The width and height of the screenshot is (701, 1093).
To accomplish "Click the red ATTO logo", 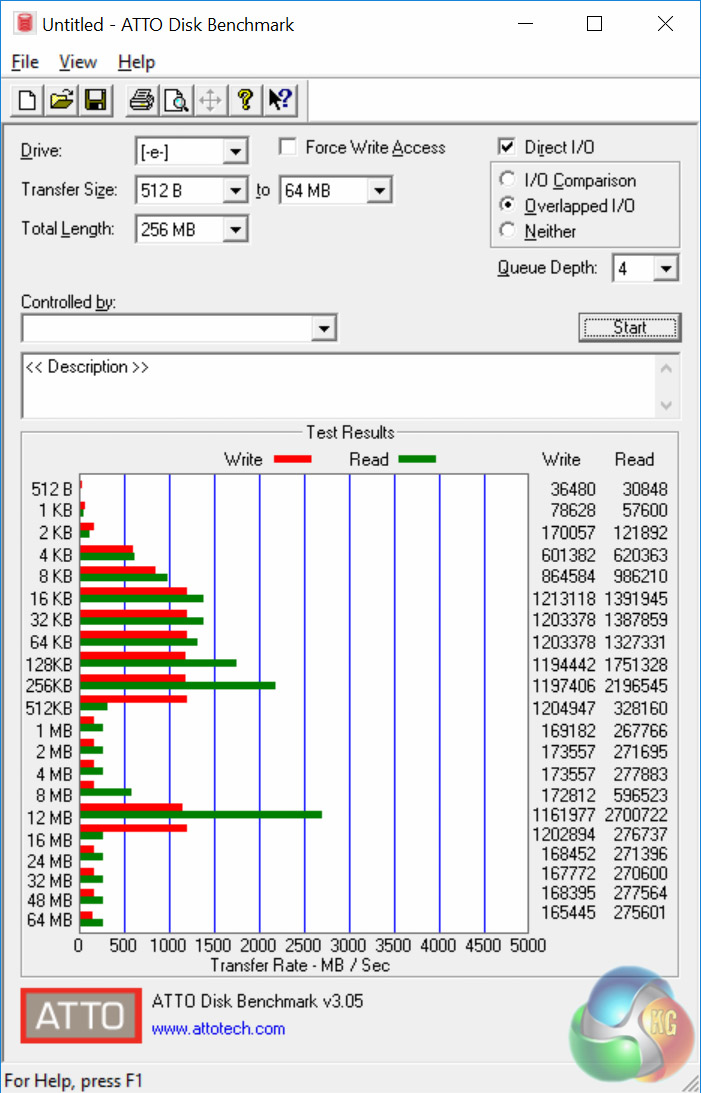I will click(81, 1015).
